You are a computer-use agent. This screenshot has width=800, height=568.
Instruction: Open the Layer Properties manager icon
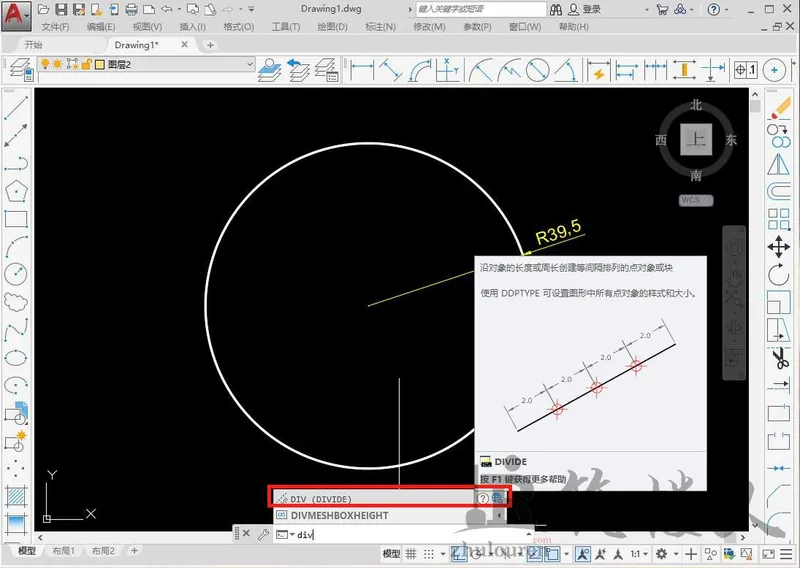(x=21, y=70)
